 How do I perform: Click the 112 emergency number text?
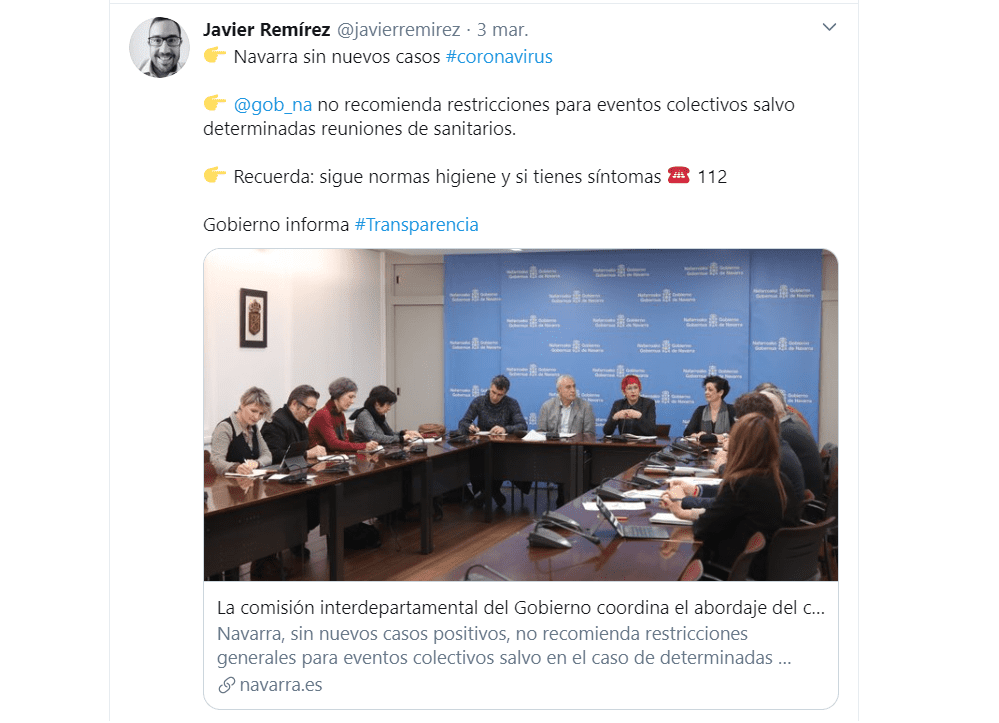click(x=712, y=176)
